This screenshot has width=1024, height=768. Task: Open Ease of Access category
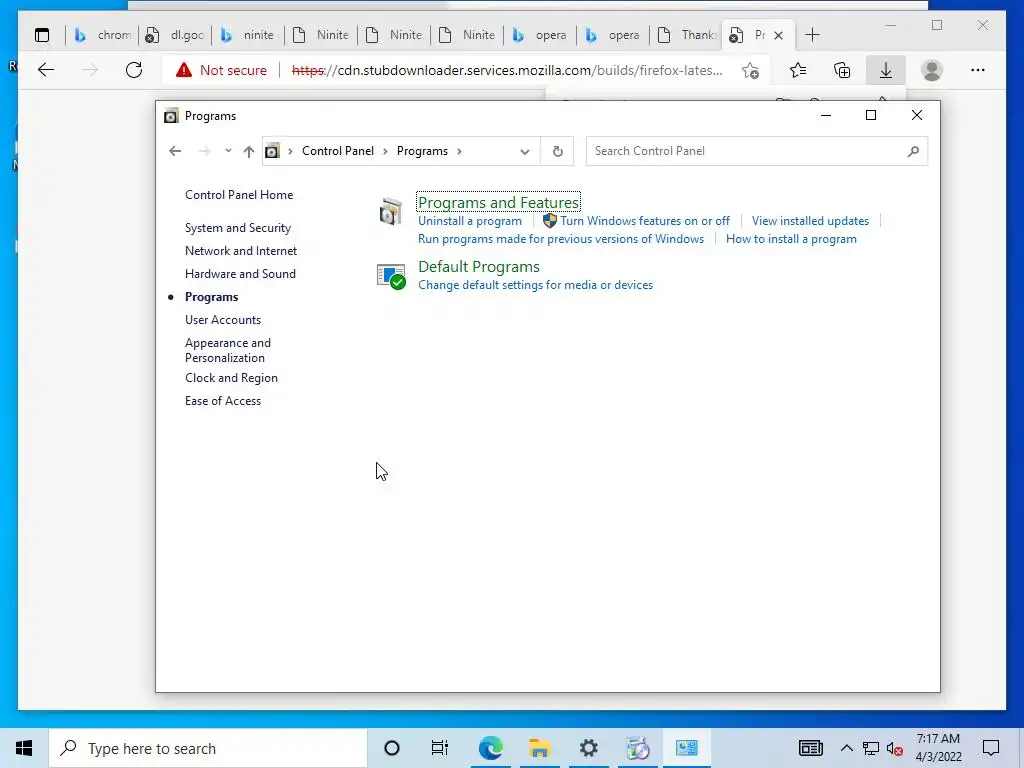click(x=223, y=401)
